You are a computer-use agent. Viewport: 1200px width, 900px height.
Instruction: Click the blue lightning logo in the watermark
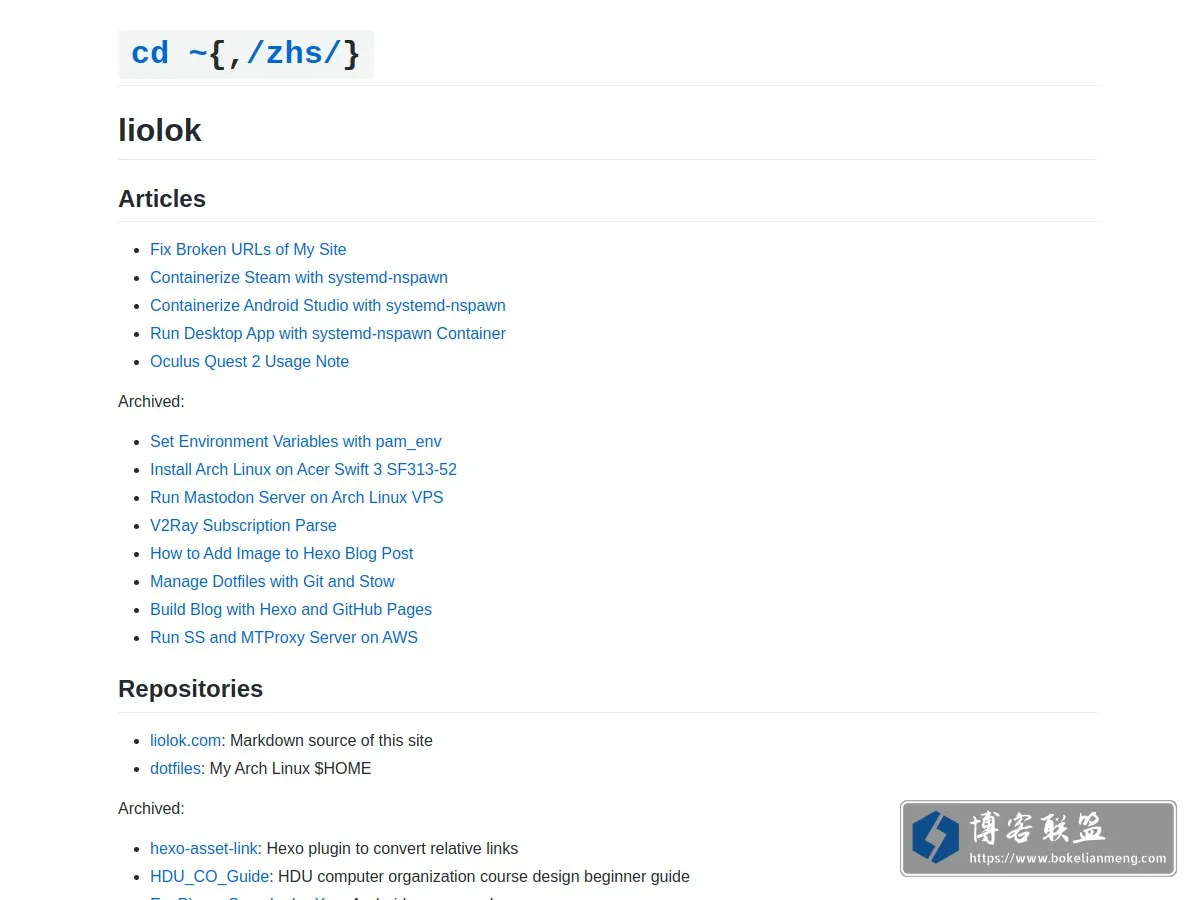tap(935, 838)
